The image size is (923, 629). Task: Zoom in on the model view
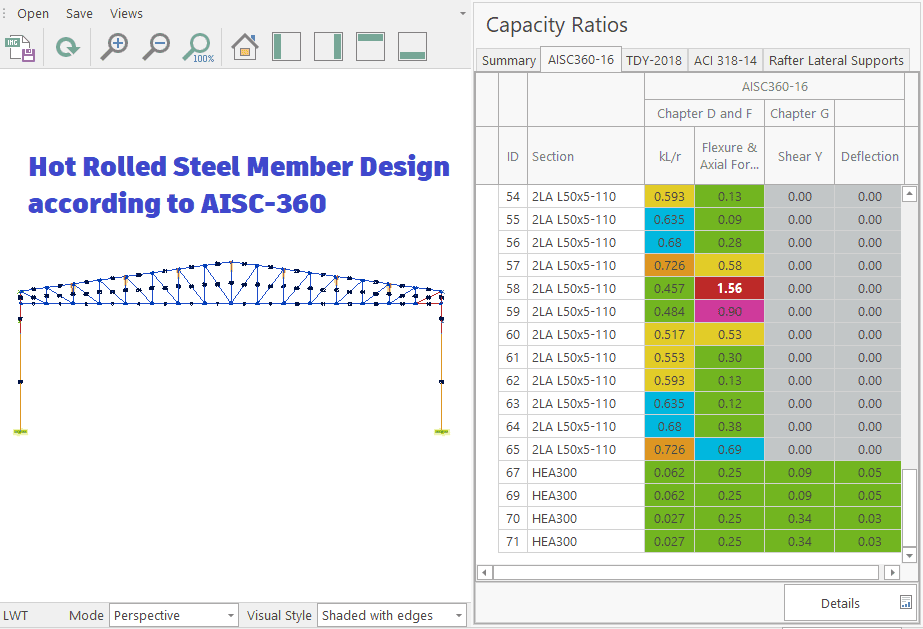click(x=115, y=47)
